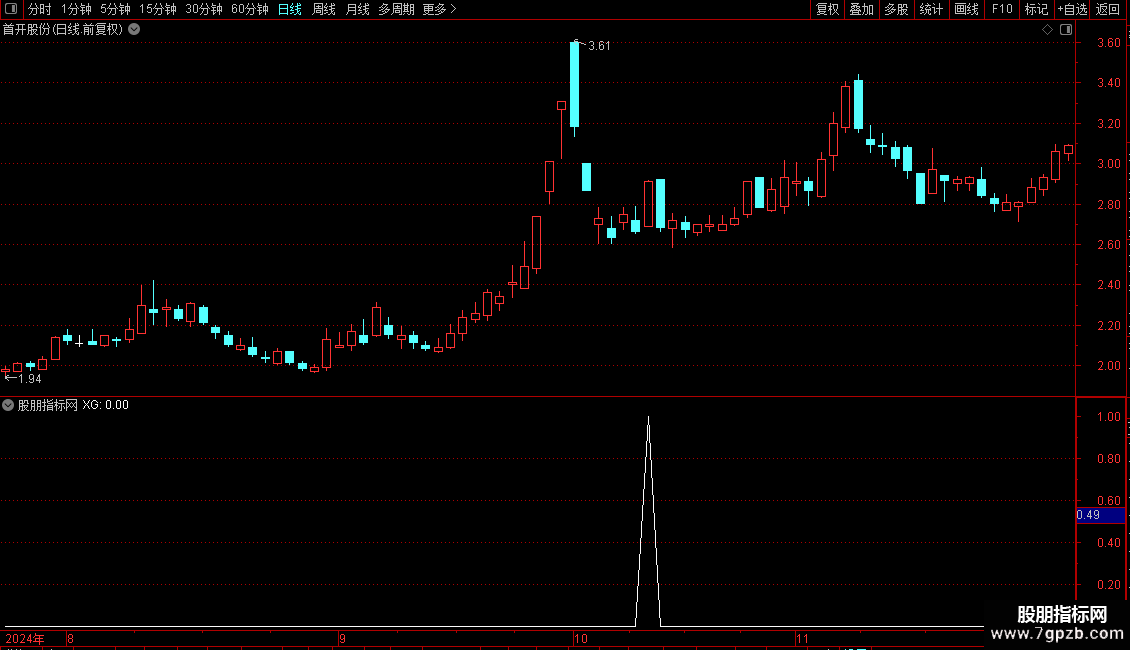The width and height of the screenshot is (1130, 650).
Task: Activate the 画线 drawing tool
Action: click(x=966, y=9)
